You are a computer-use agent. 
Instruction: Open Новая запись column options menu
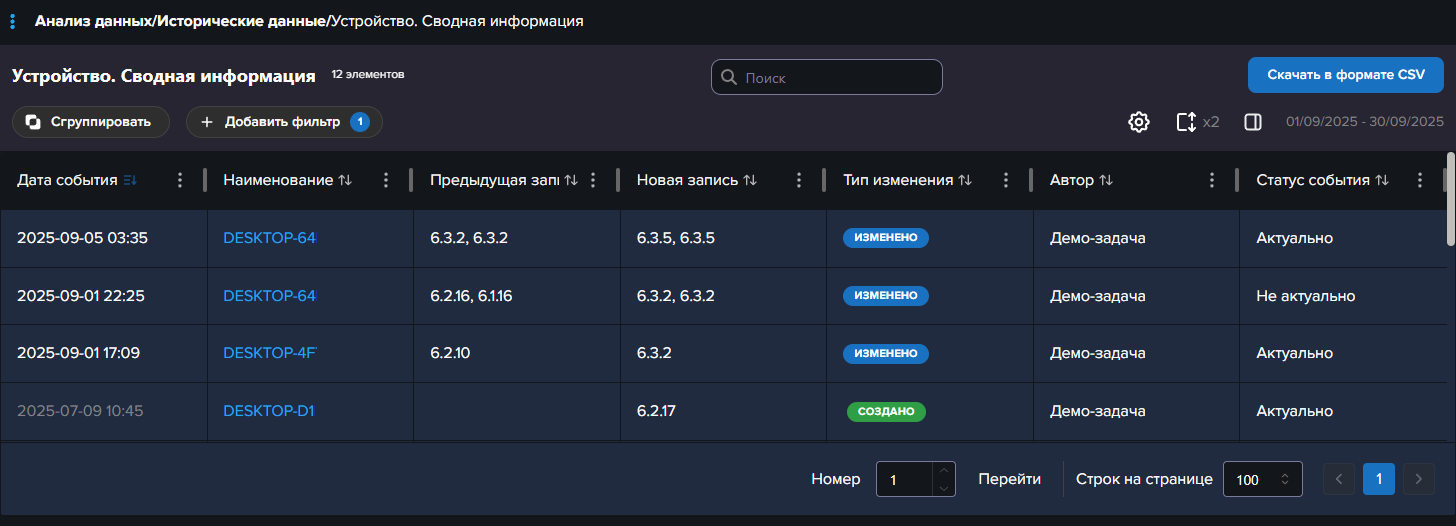pyautogui.click(x=798, y=180)
